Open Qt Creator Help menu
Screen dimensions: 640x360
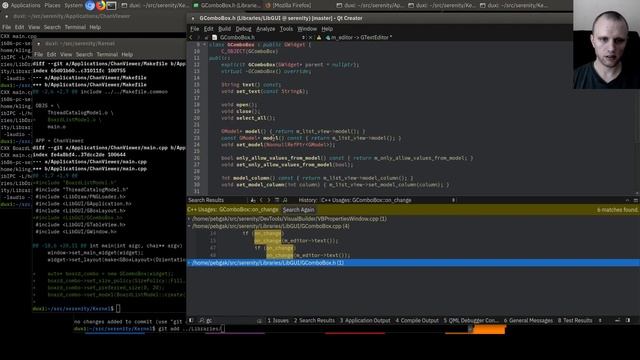point(327,29)
